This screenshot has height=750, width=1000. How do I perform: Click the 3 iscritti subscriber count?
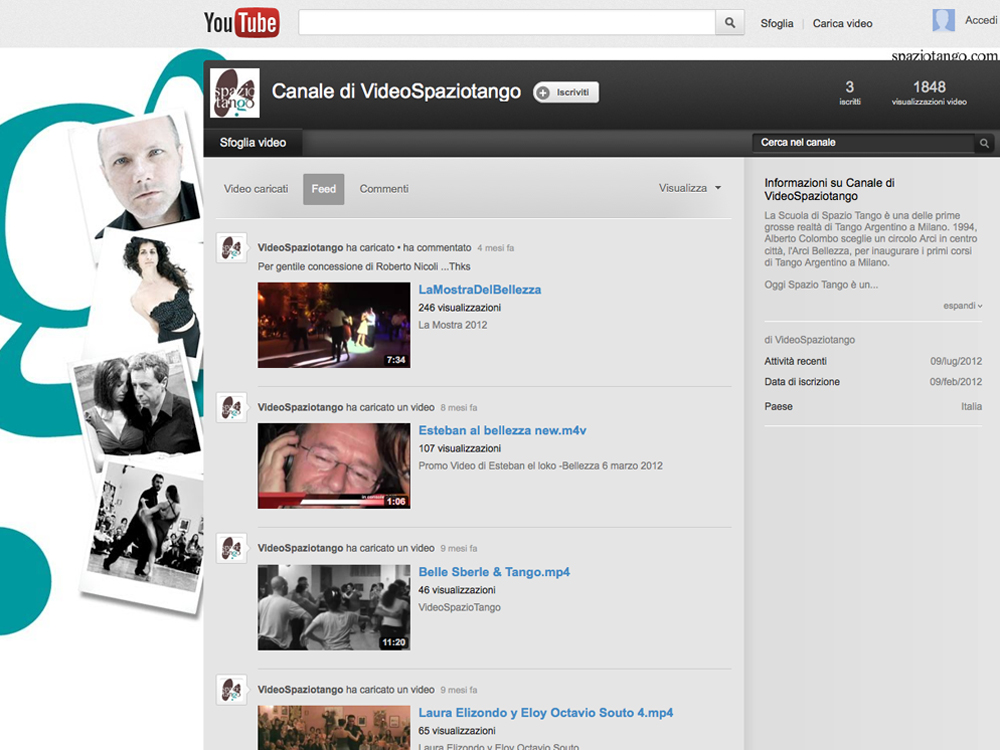coord(849,92)
